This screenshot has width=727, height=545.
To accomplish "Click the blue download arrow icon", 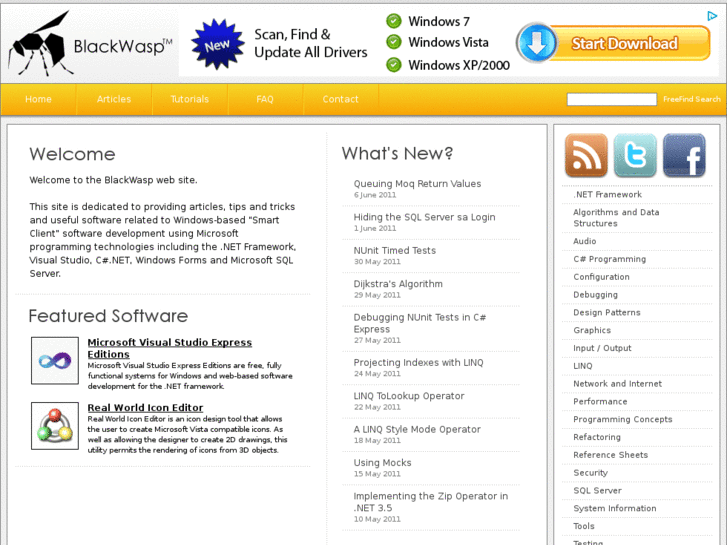I will tap(537, 43).
